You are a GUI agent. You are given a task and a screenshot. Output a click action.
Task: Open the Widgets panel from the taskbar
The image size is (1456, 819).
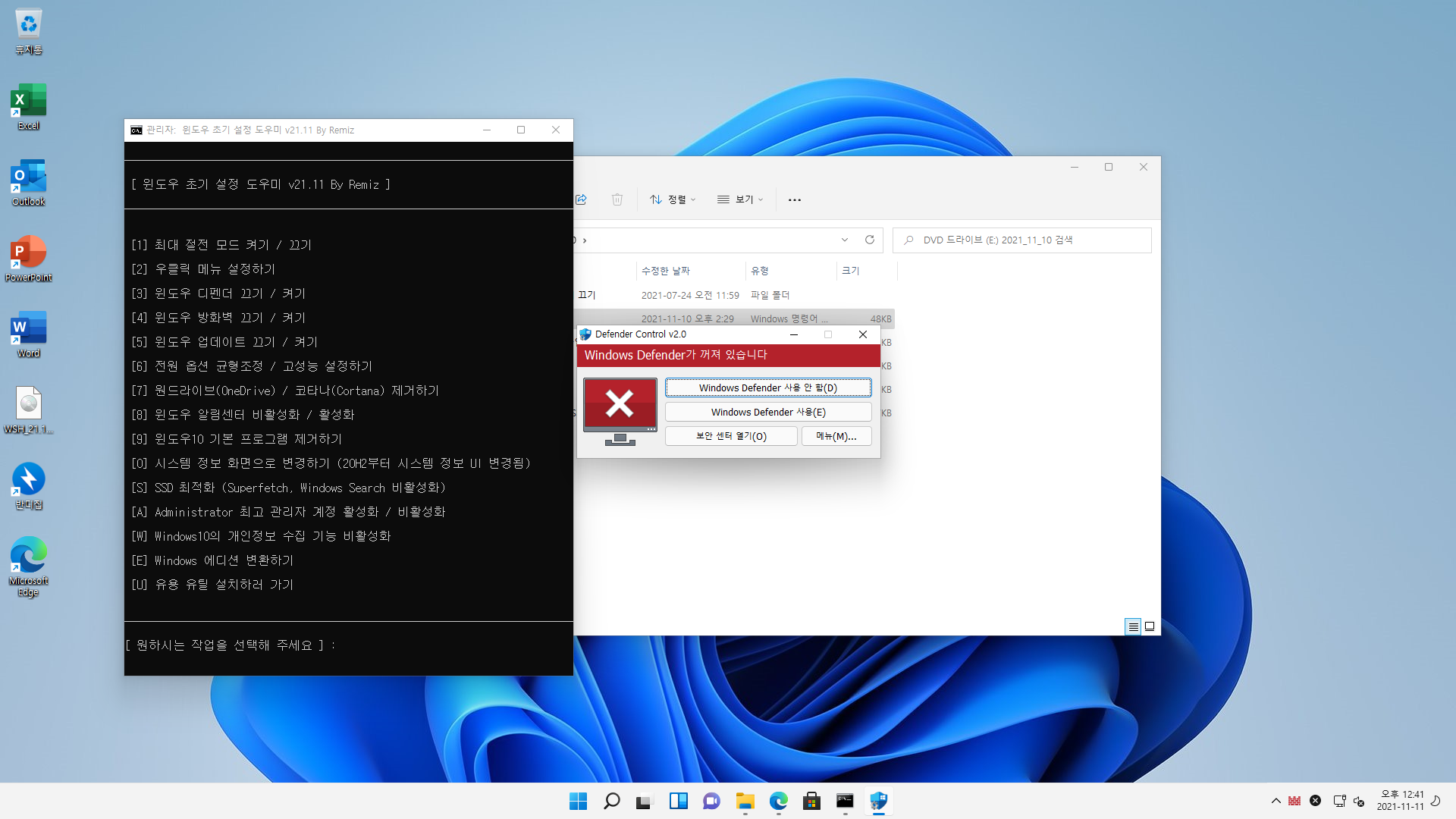coord(678,801)
